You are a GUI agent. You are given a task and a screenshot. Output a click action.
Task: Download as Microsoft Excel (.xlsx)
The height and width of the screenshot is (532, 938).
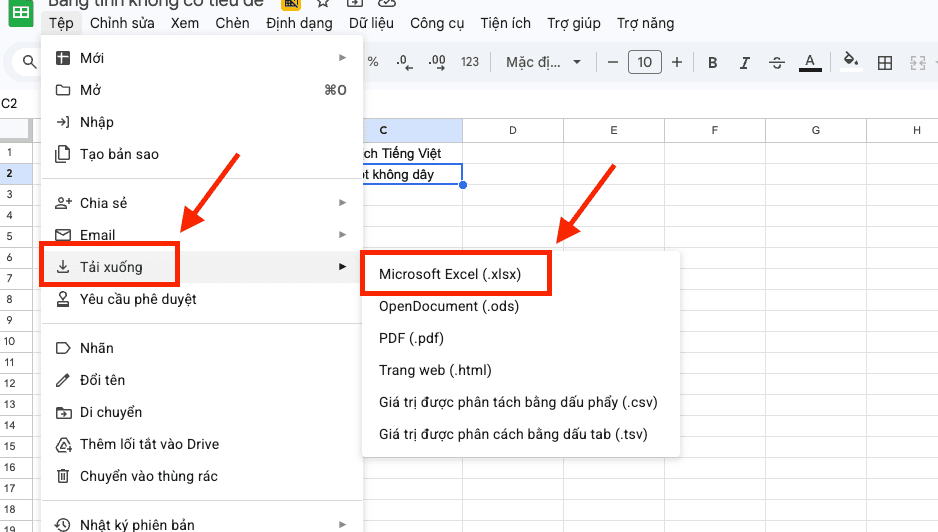click(521, 274)
